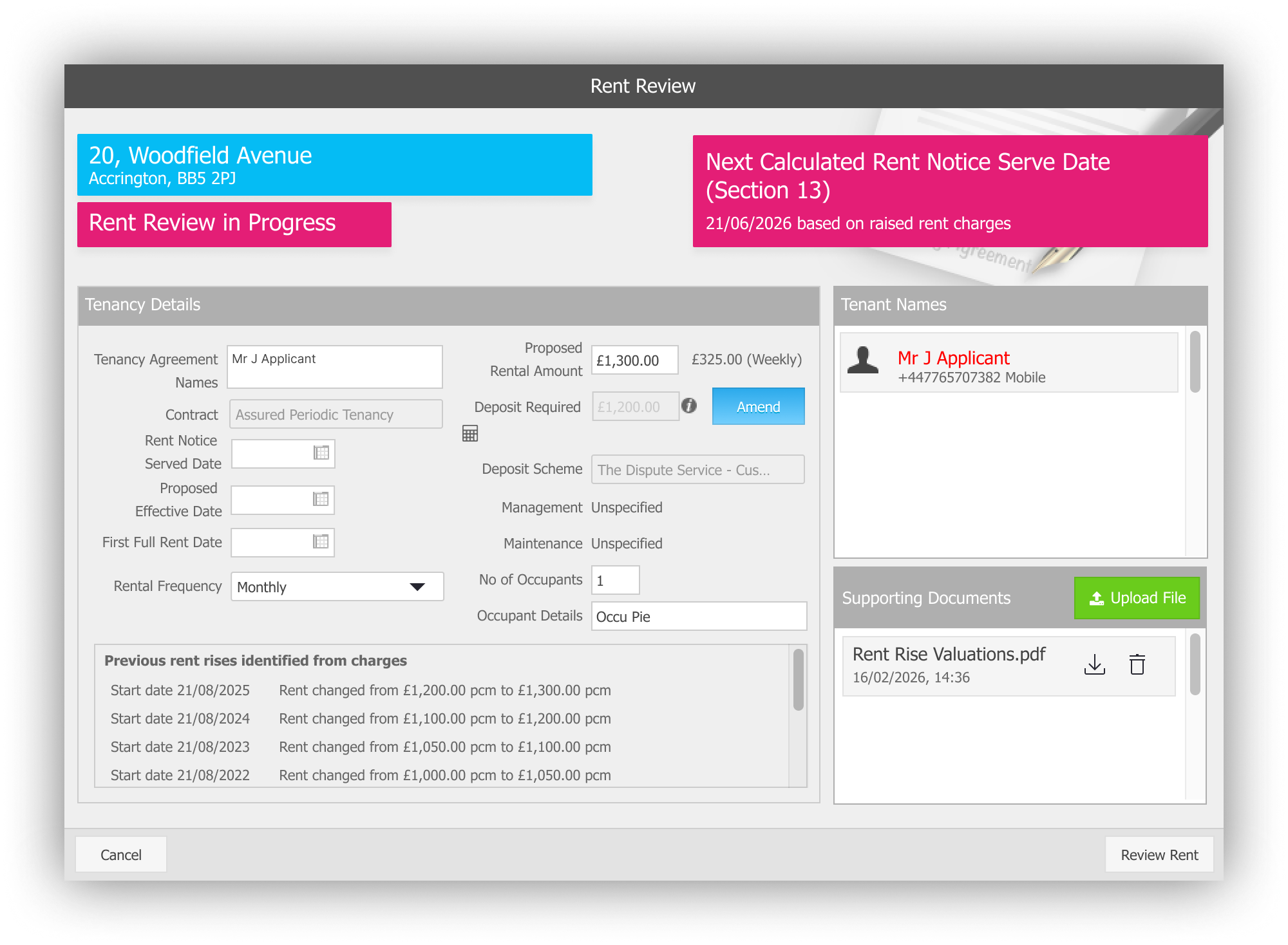Click the Tenant Names panel scrollbar
This screenshot has width=1288, height=945.
point(1195,362)
